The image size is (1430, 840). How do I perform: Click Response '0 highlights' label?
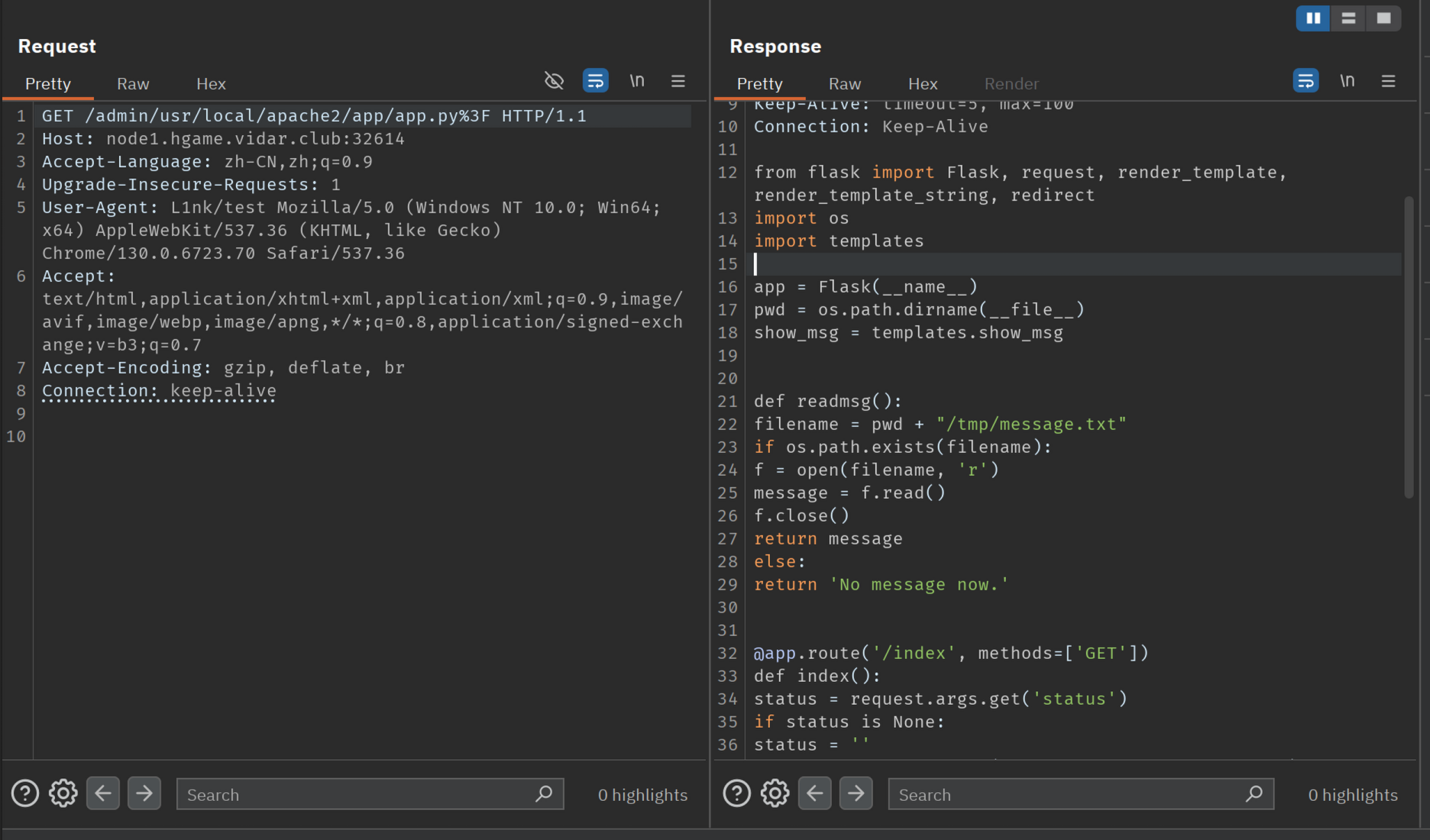click(1353, 795)
